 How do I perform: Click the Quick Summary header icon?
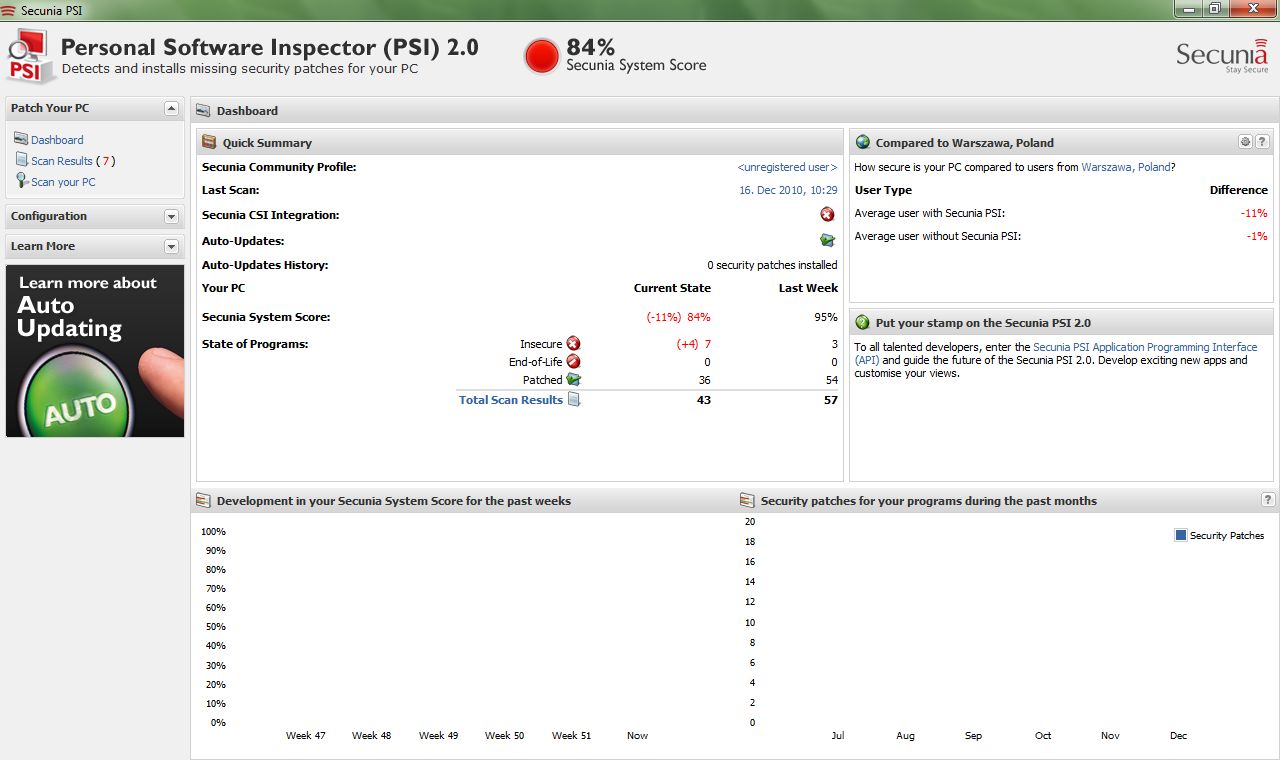(209, 142)
